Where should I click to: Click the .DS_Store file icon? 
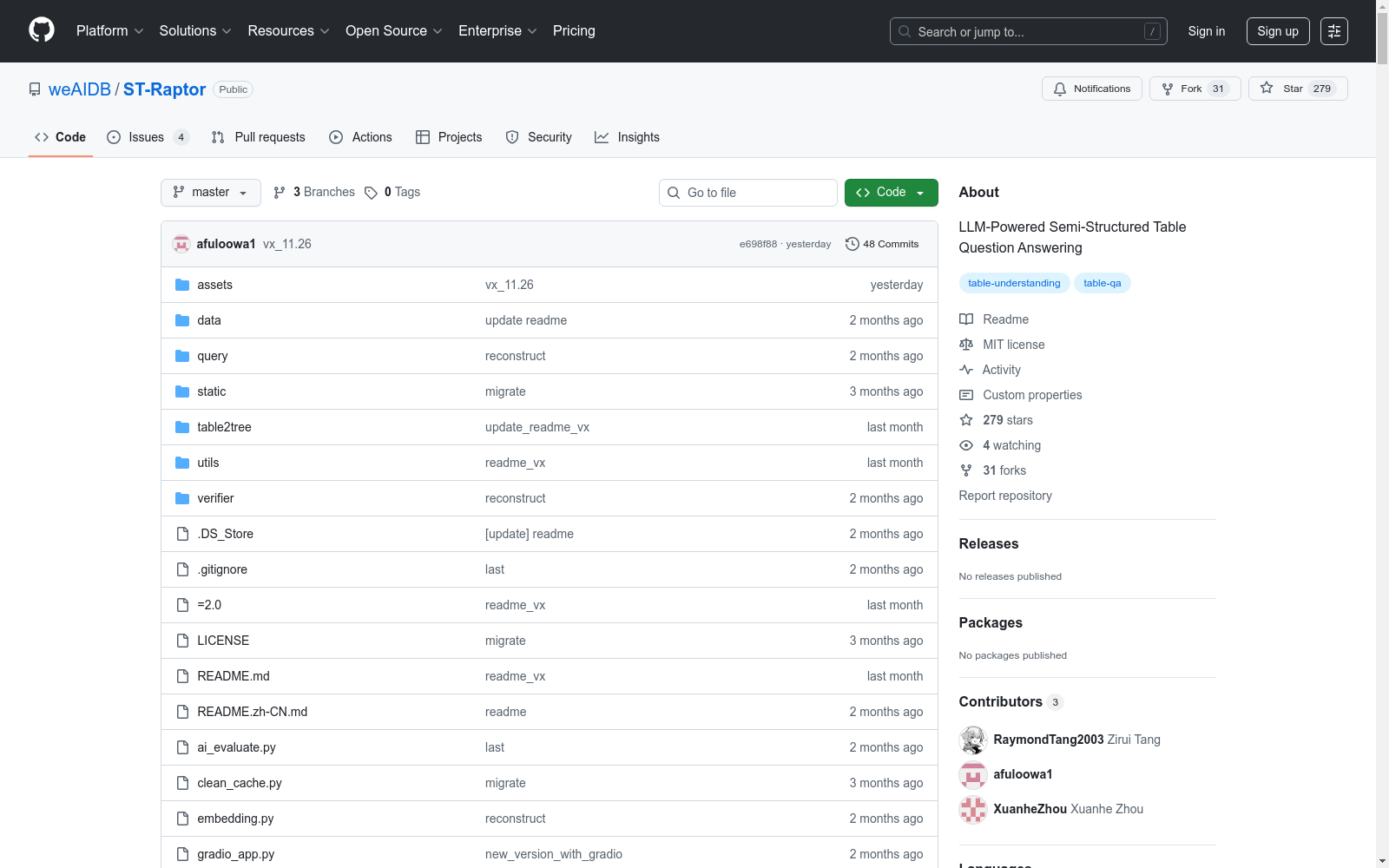(x=182, y=534)
